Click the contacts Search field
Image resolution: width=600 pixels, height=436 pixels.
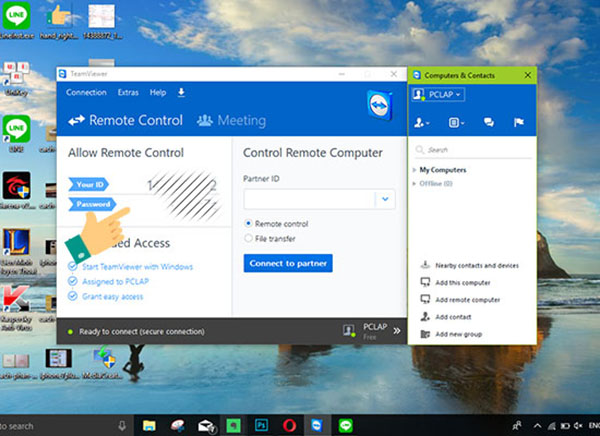[x=473, y=150]
